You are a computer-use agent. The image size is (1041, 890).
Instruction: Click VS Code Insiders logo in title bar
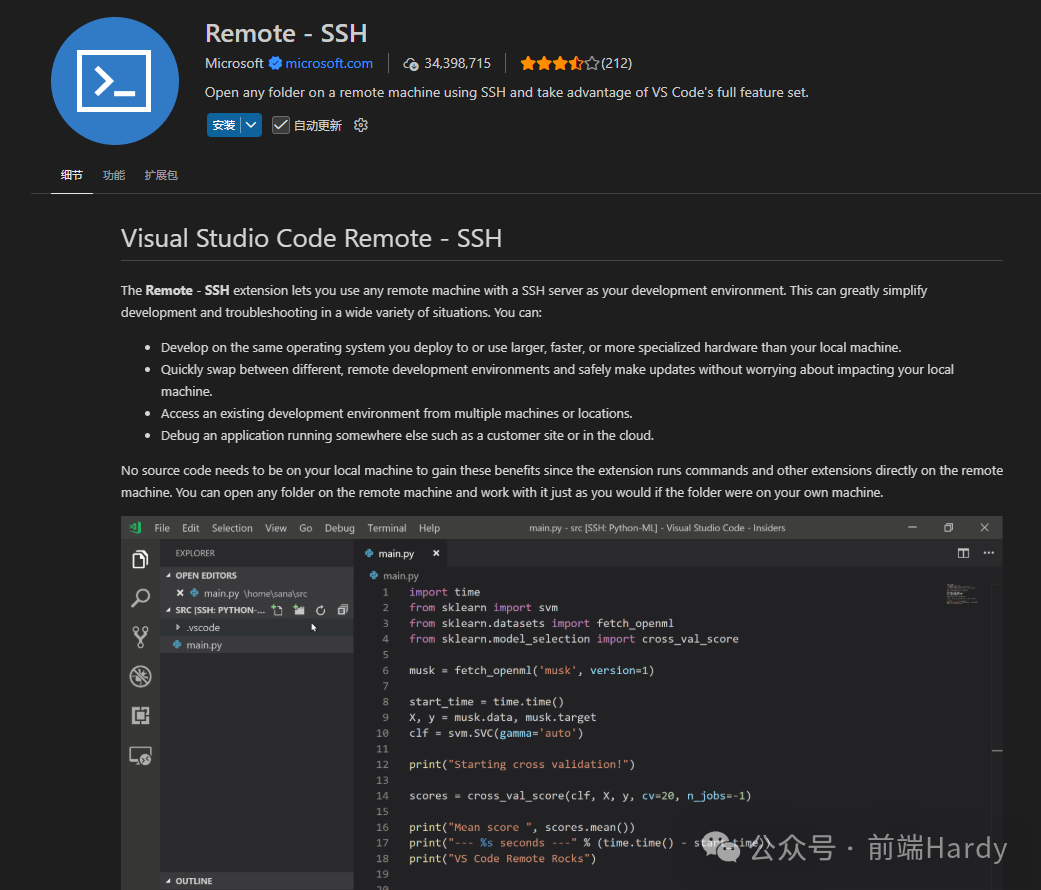pyautogui.click(x=136, y=528)
